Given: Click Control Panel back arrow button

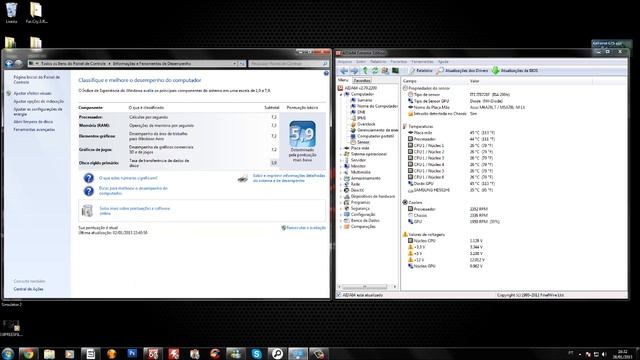Looking at the screenshot, I should (9, 63).
